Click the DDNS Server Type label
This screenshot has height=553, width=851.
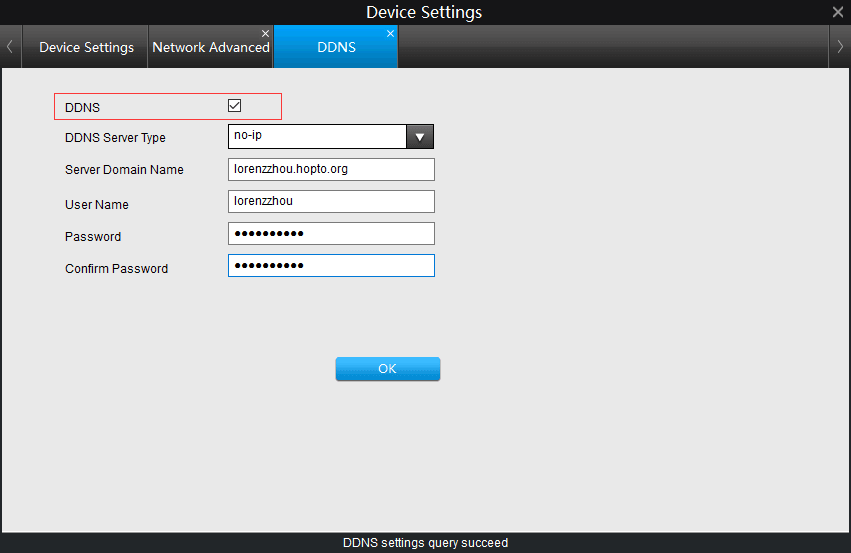pyautogui.click(x=115, y=138)
